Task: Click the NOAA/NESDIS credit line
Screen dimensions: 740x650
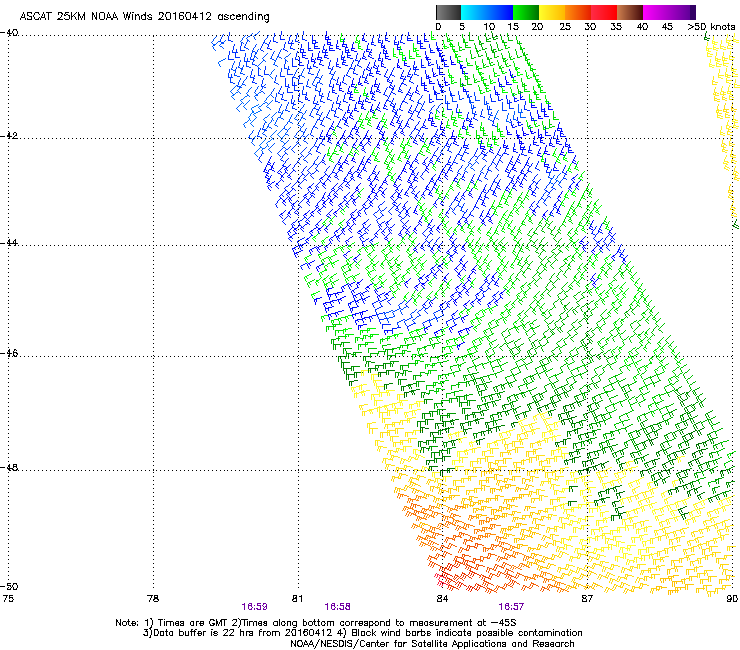Action: pyautogui.click(x=432, y=644)
